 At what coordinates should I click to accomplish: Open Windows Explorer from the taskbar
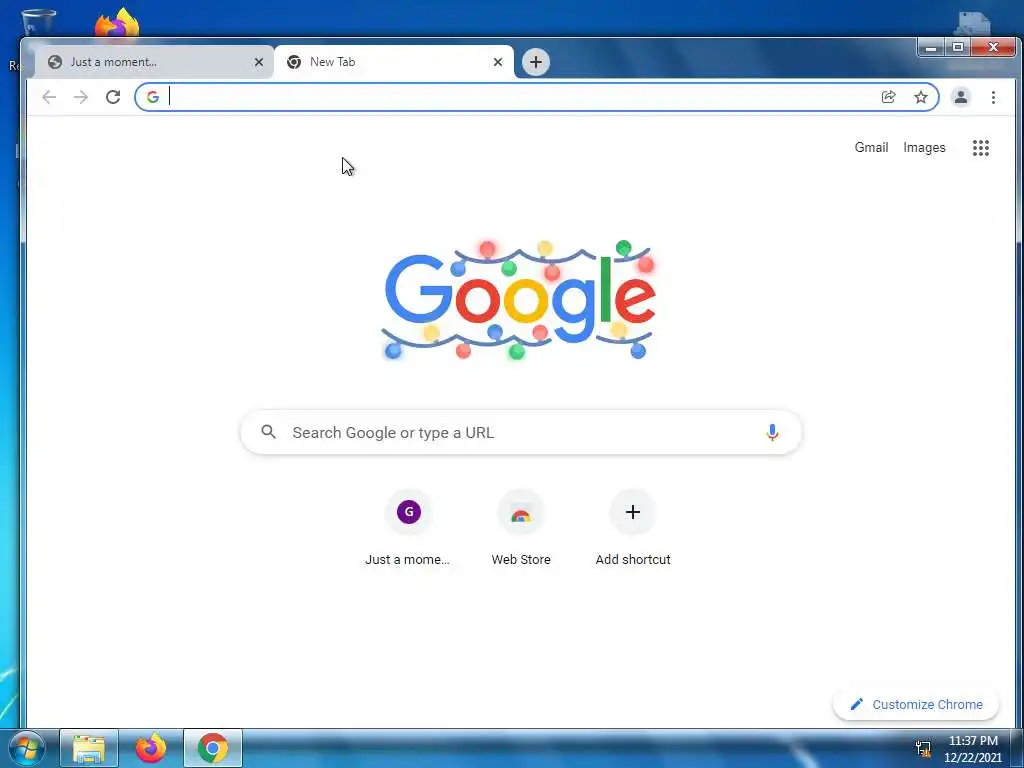pyautogui.click(x=89, y=748)
